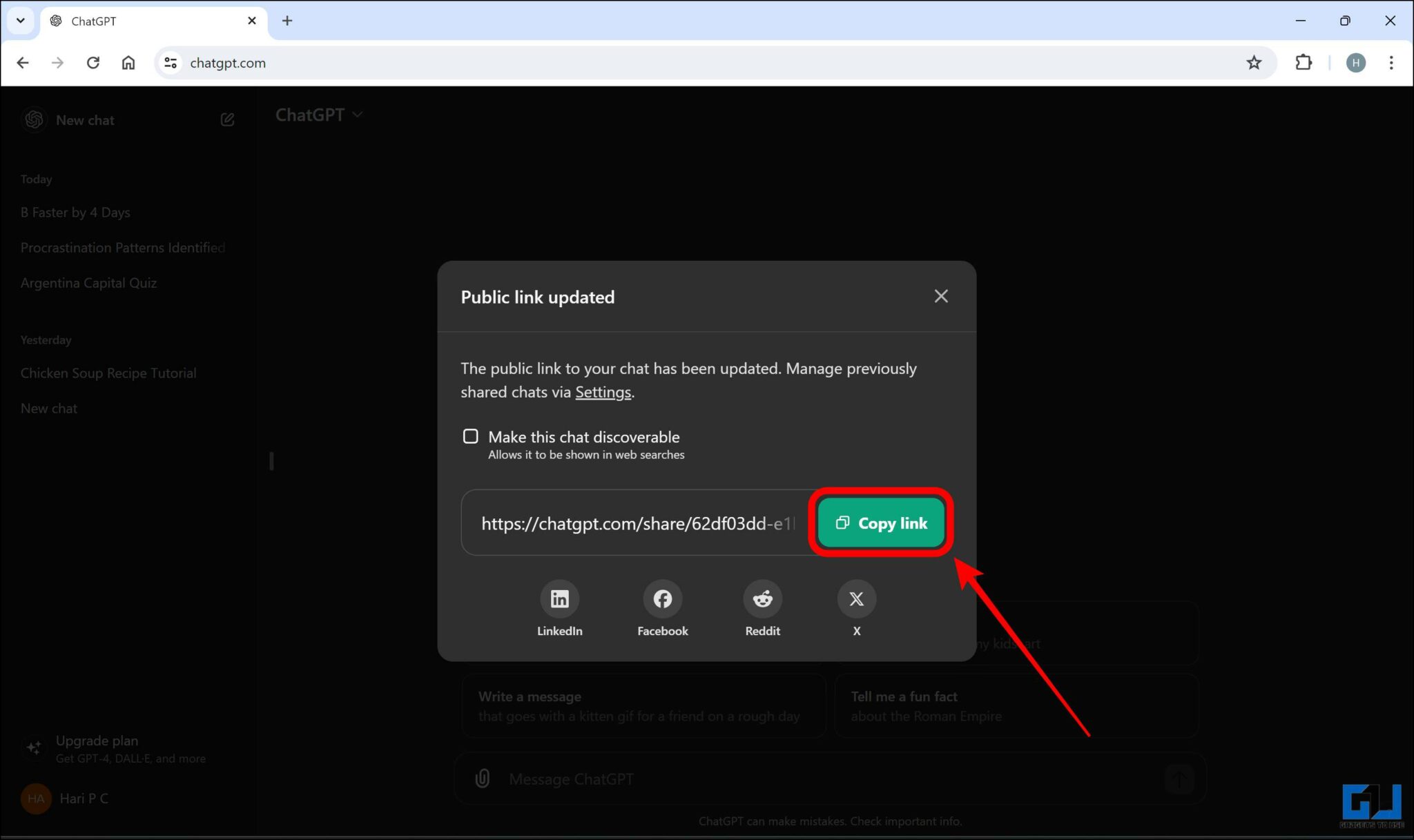The image size is (1414, 840).
Task: Open Settings via the dialog link
Action: [x=603, y=391]
